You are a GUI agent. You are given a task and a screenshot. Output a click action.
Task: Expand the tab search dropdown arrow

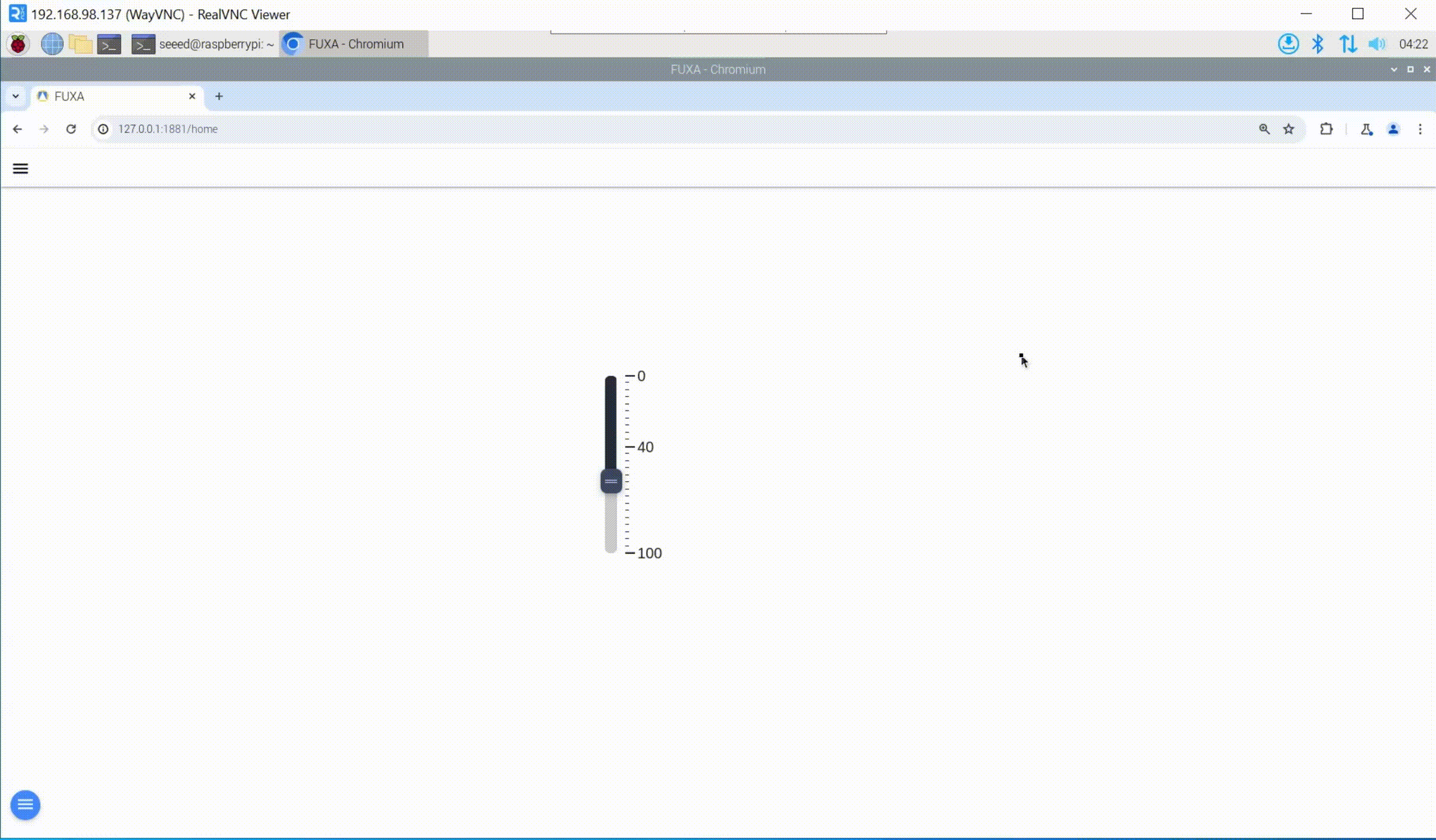point(16,96)
